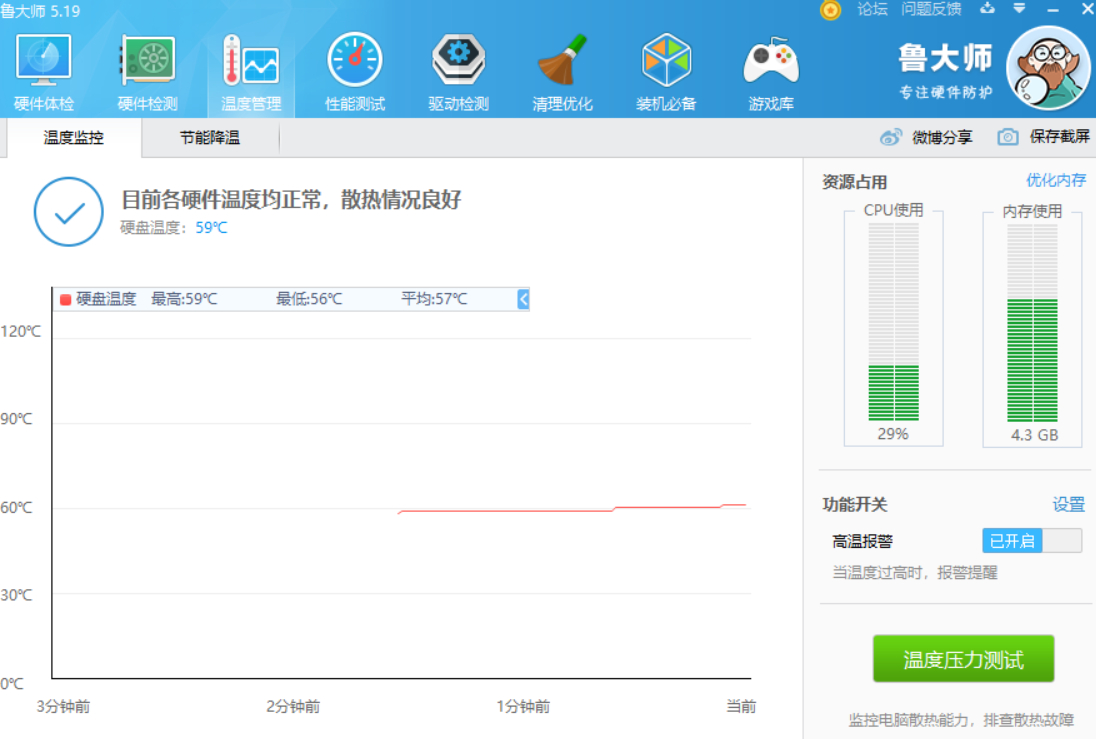Click the camera screenshot icon
Screen dimensions: 1096x739
click(x=1007, y=137)
